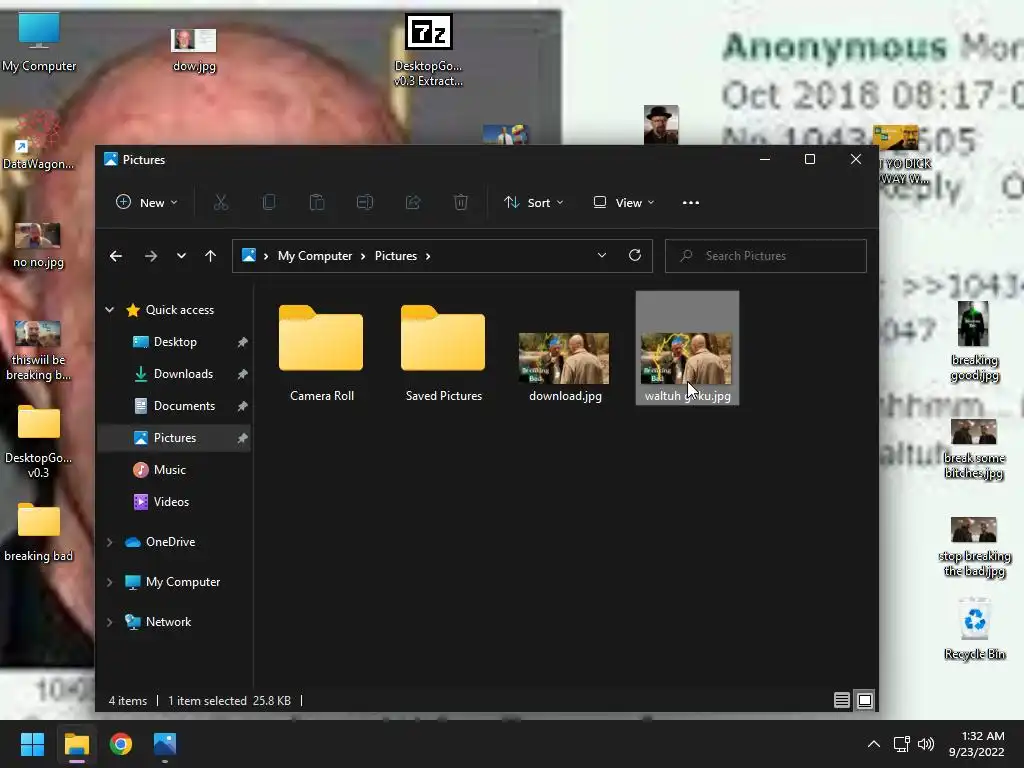The width and height of the screenshot is (1024, 768).
Task: Switch to details view in status bar
Action: coord(842,700)
